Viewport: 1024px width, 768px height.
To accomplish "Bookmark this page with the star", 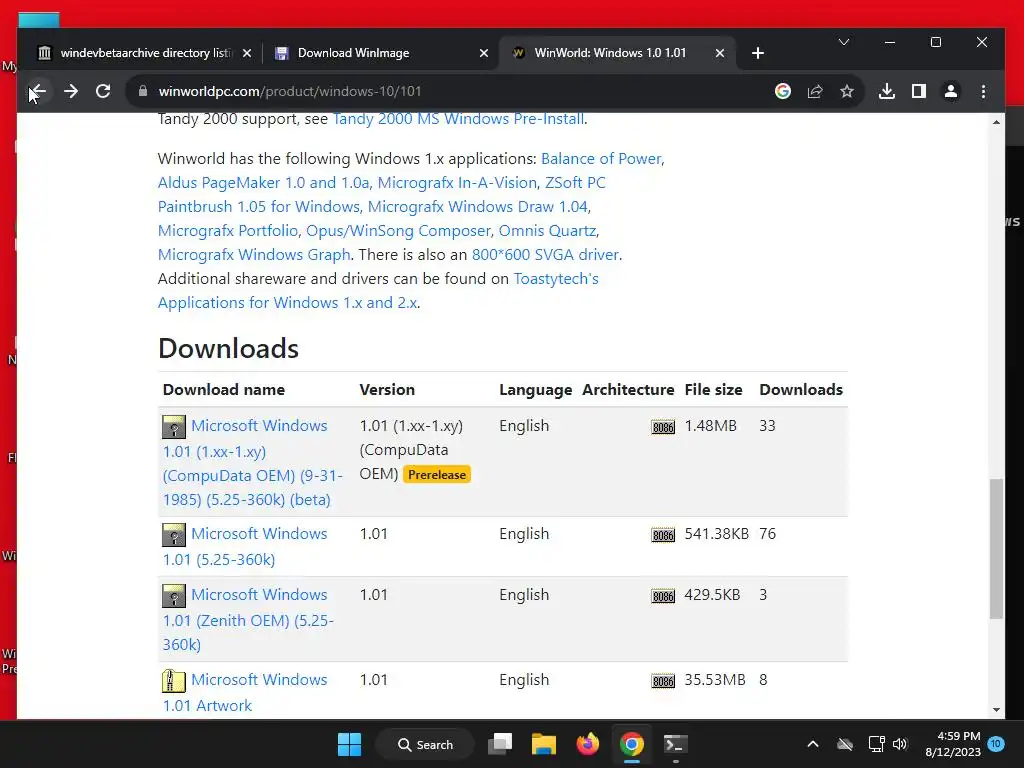I will 847,91.
